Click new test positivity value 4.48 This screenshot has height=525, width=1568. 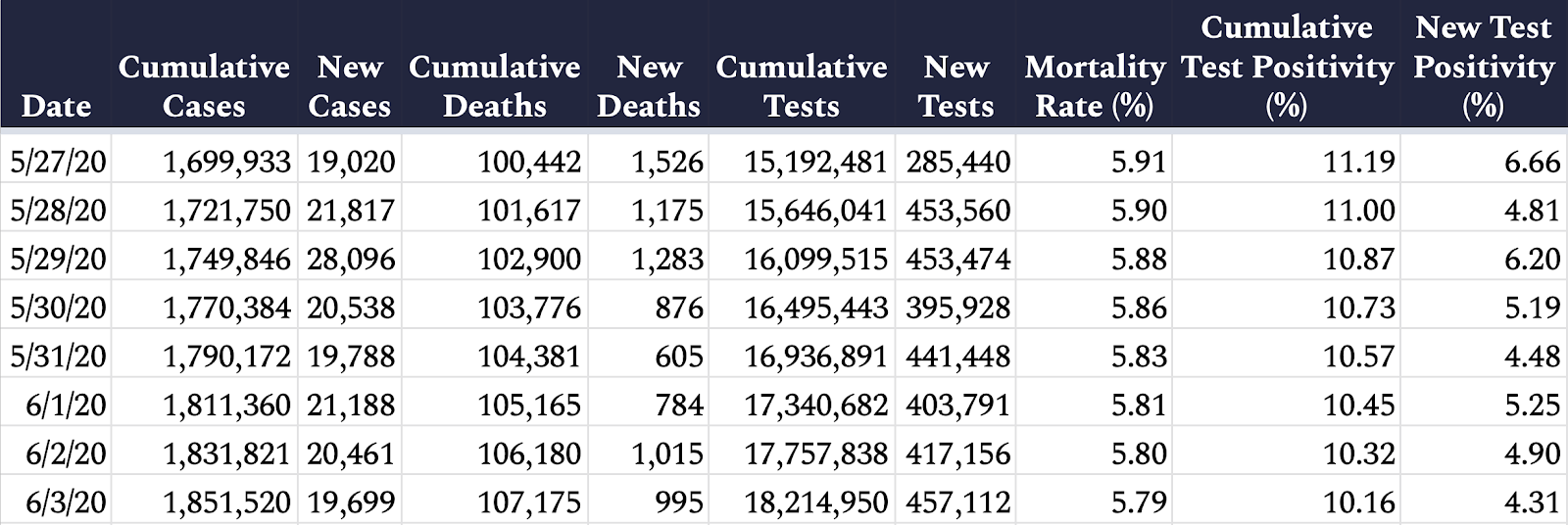coord(1532,358)
